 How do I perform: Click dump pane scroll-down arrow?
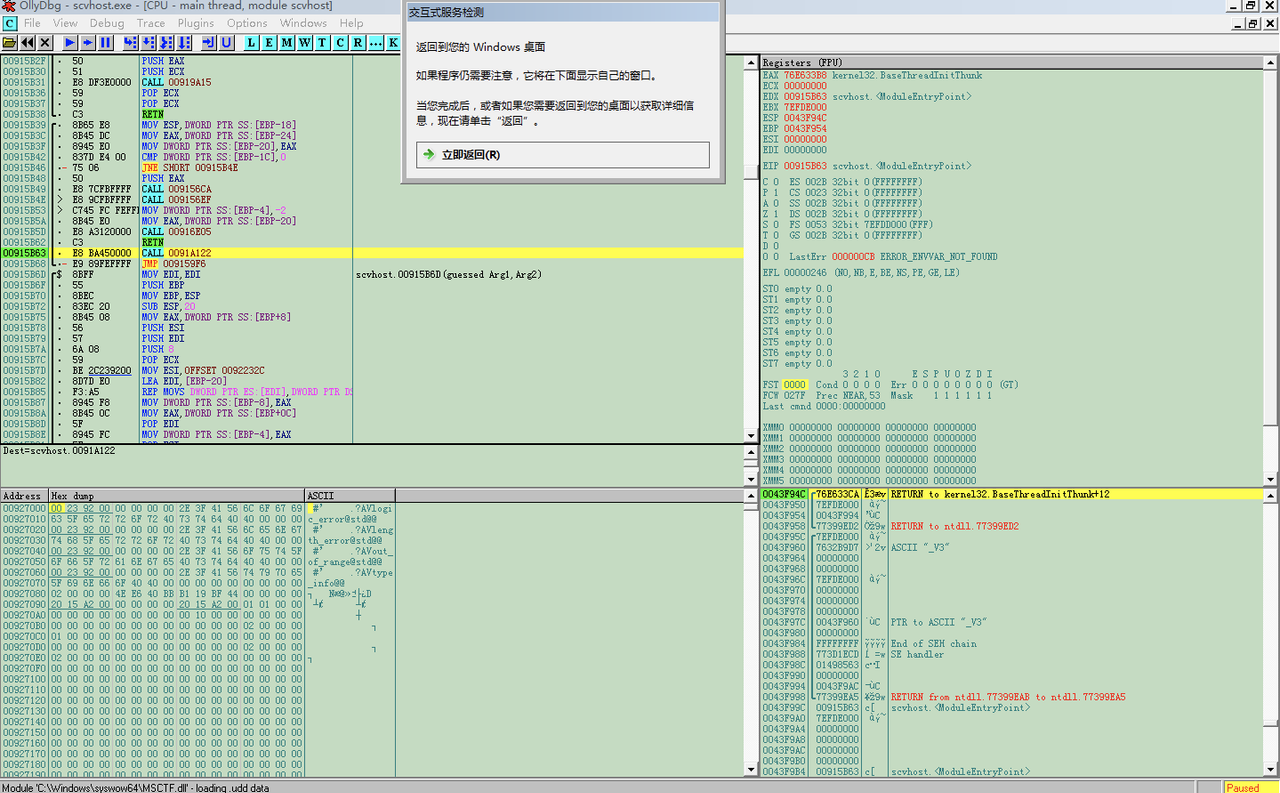(750, 770)
